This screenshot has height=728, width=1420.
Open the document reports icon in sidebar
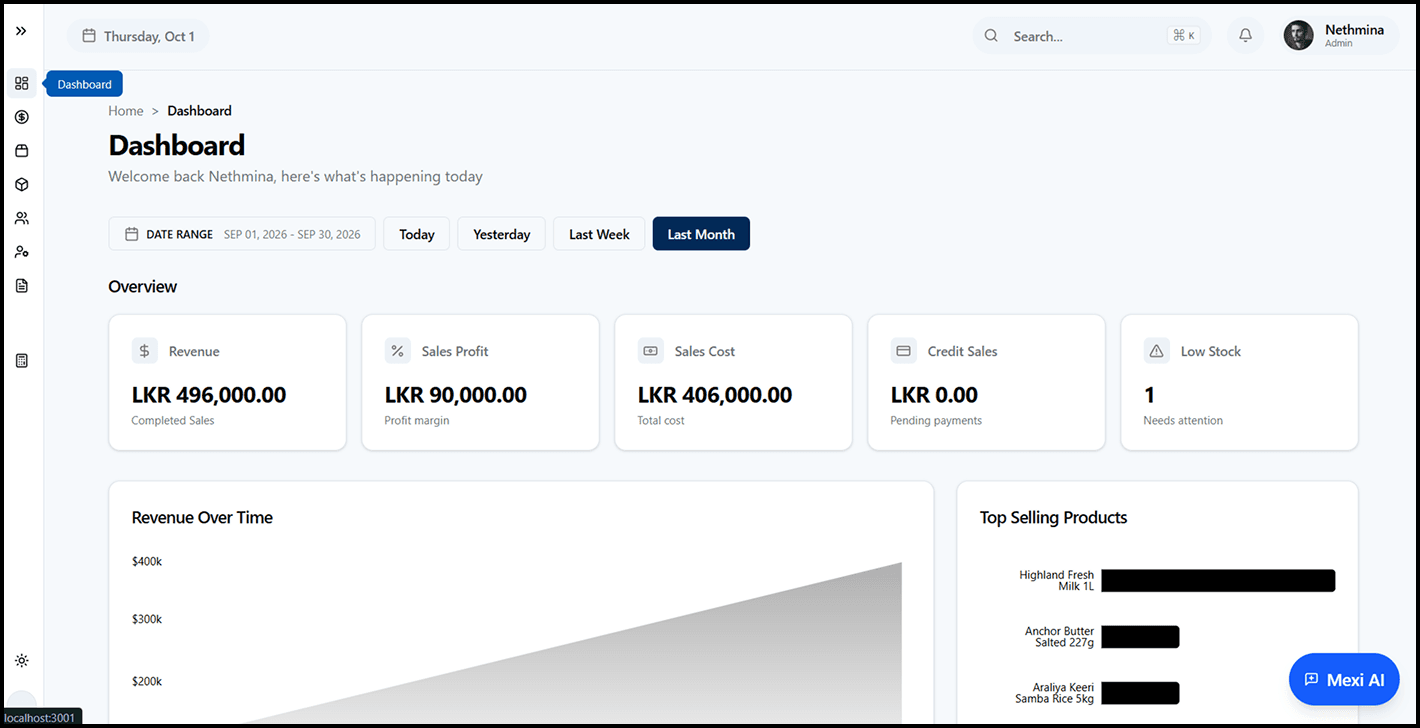point(22,286)
